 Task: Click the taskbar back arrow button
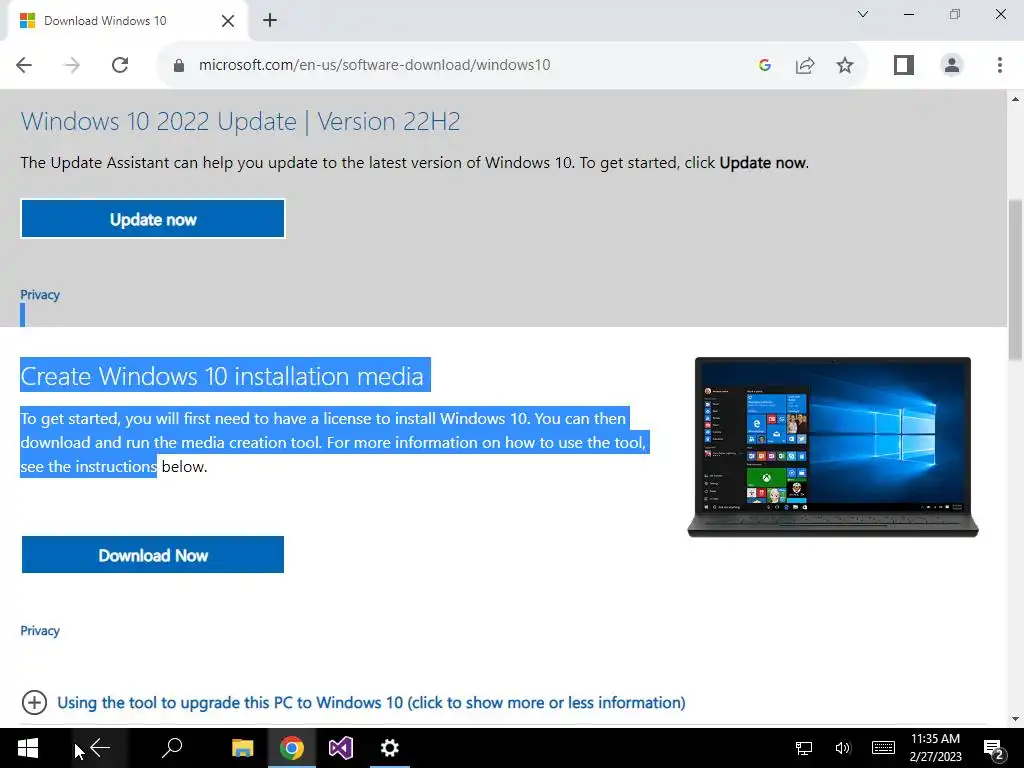100,748
